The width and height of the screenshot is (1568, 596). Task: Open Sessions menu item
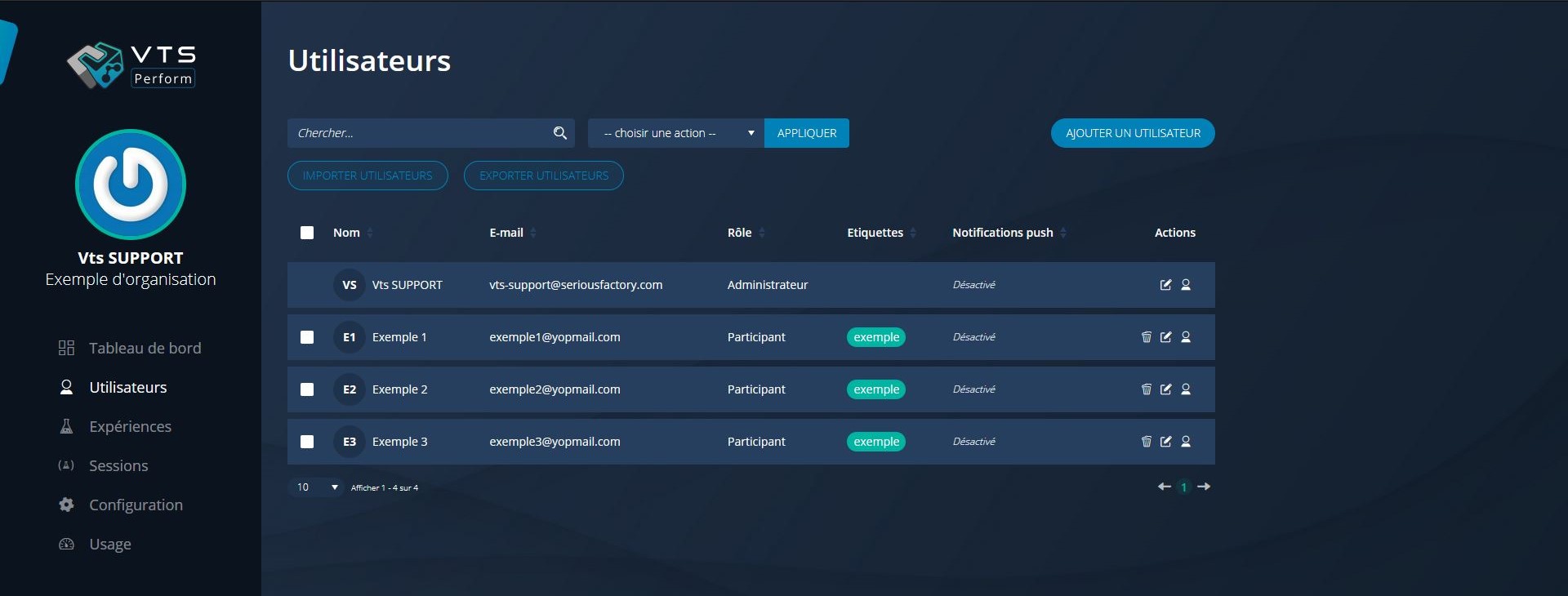pos(104,465)
